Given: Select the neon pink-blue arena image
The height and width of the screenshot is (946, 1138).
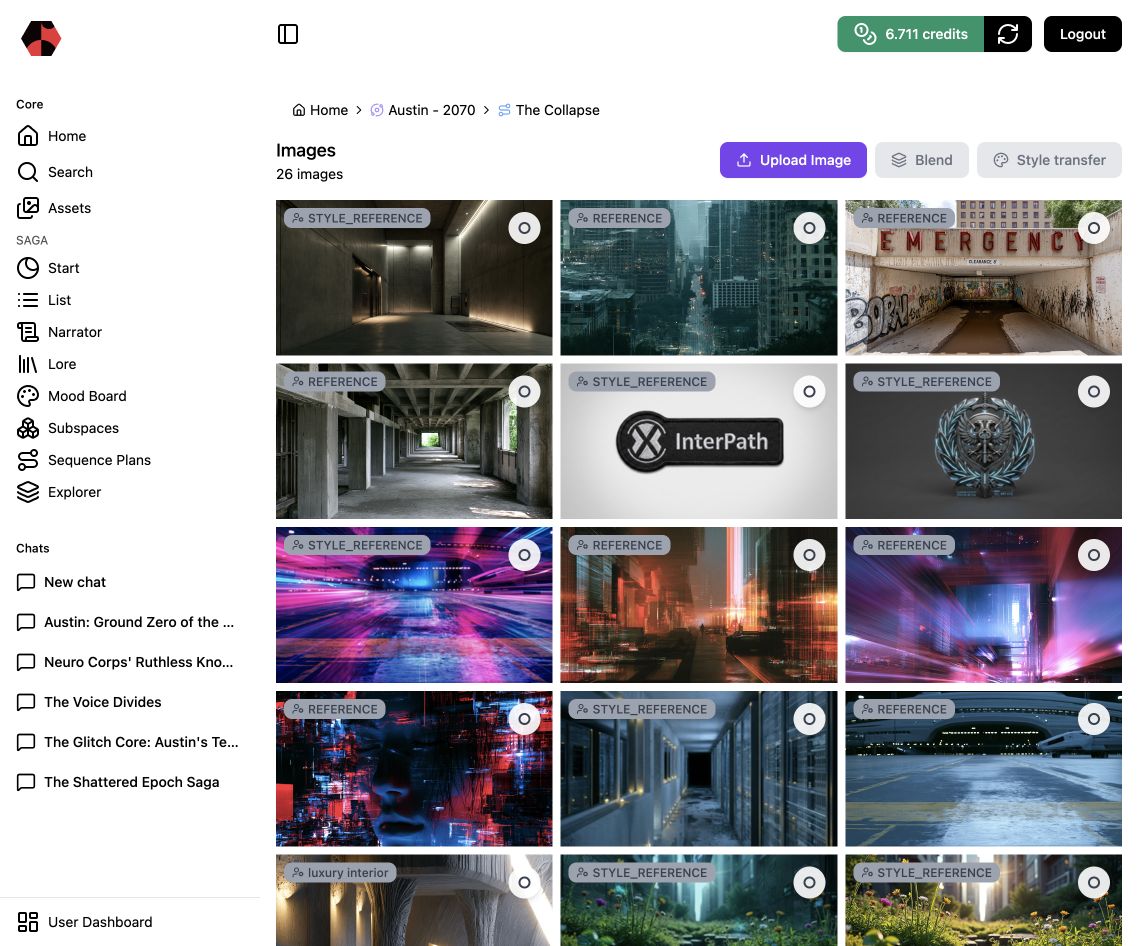Looking at the screenshot, I should click(524, 555).
